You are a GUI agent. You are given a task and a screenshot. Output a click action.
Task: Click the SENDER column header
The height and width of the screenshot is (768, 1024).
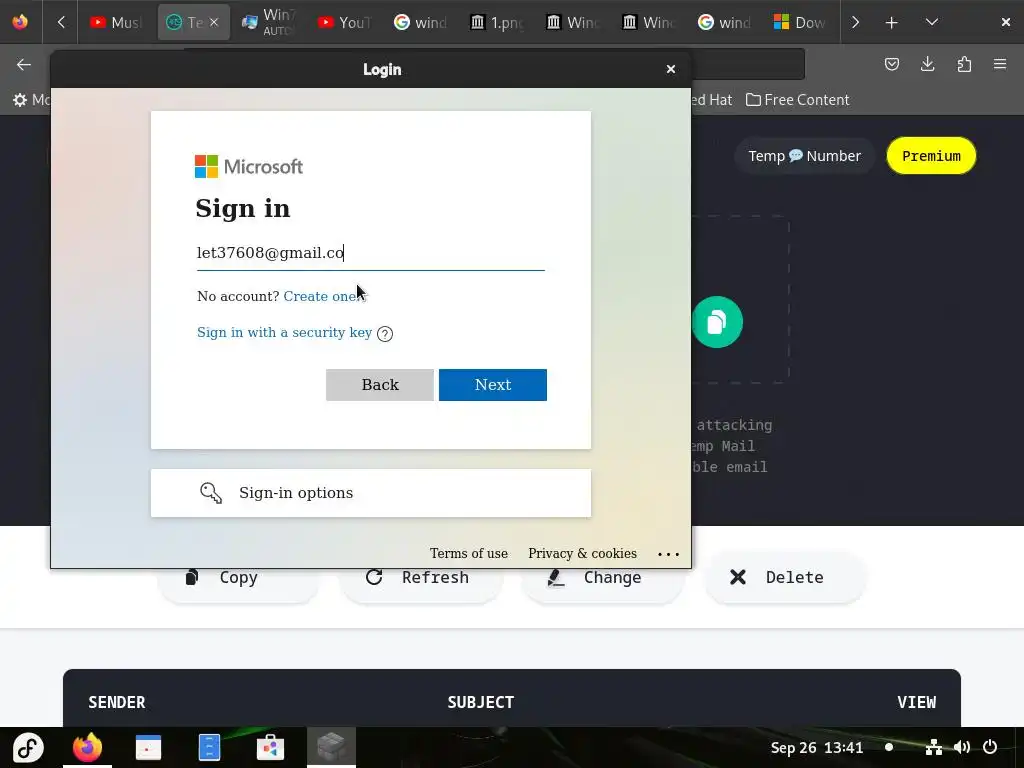pyautogui.click(x=117, y=702)
